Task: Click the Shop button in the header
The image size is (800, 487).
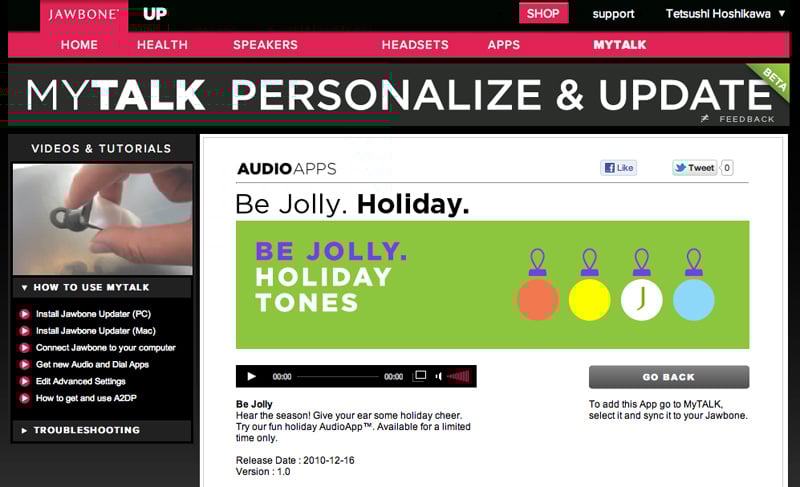Action: pos(543,14)
